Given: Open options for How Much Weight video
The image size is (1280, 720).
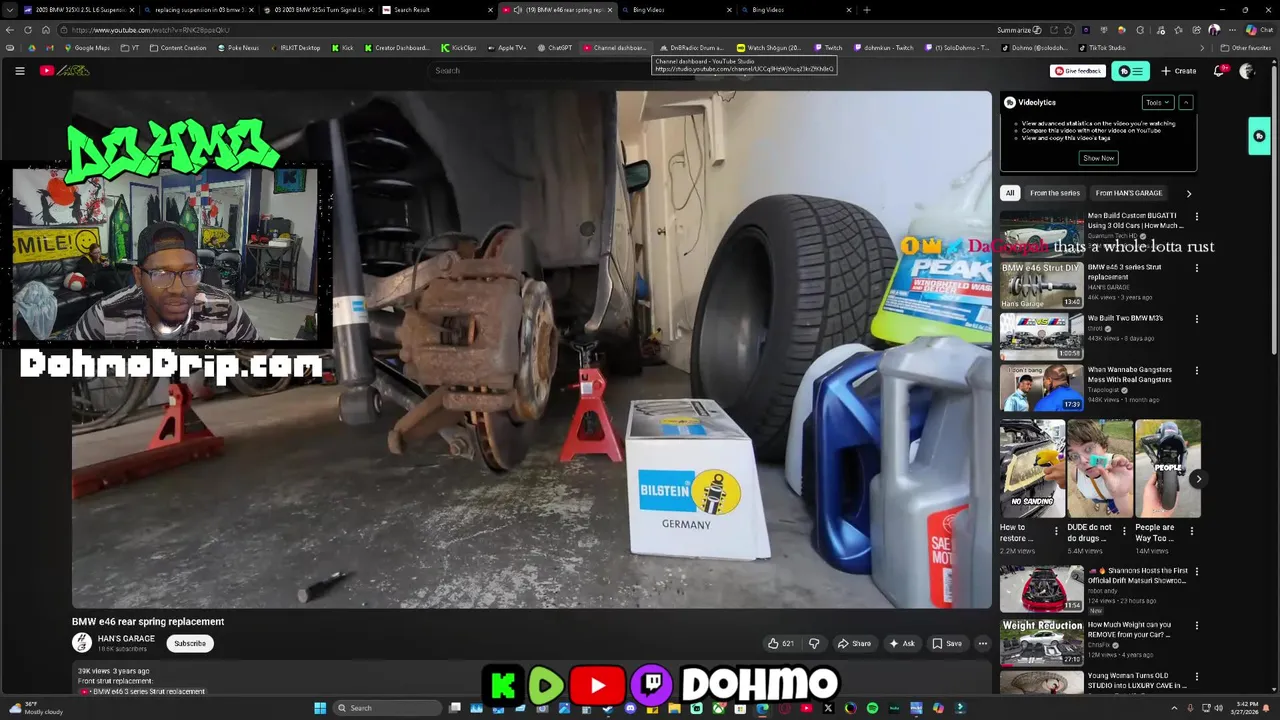Looking at the screenshot, I should (x=1196, y=626).
